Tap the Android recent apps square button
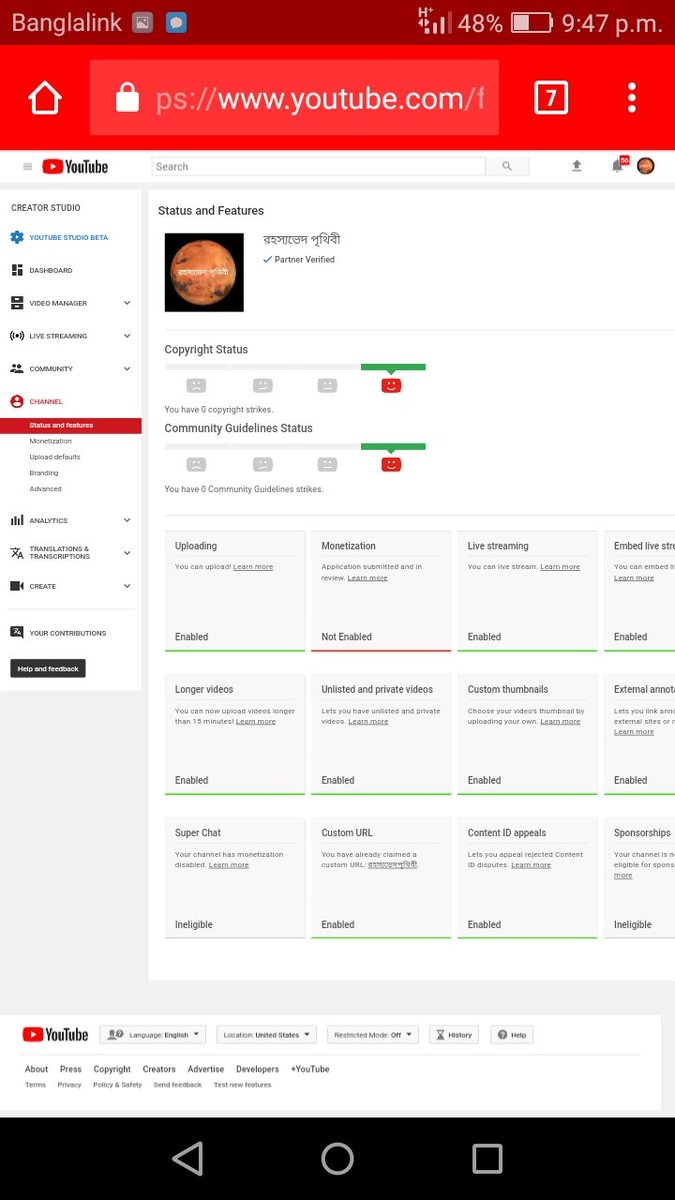675x1200 pixels. point(487,1158)
